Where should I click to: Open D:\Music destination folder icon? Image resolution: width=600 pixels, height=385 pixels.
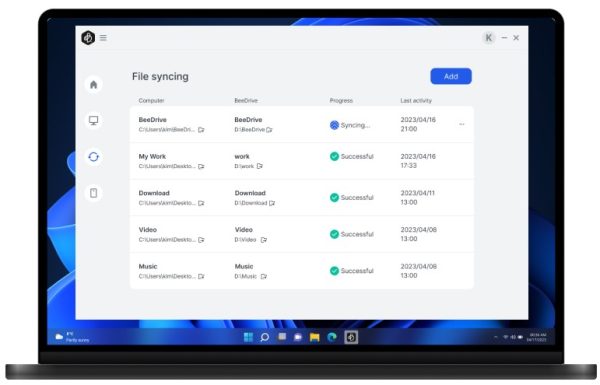point(264,276)
